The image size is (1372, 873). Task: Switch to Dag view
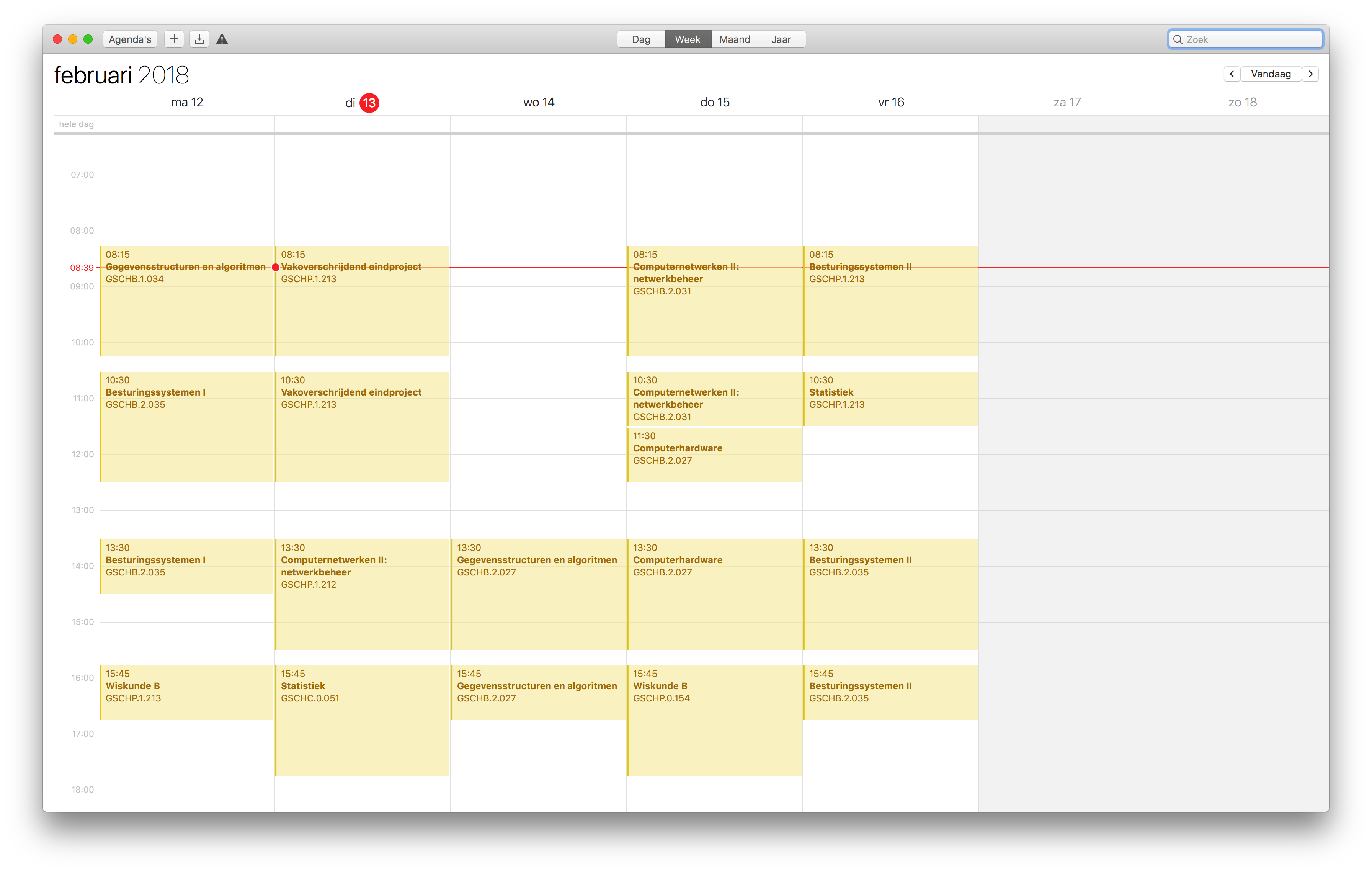click(641, 39)
